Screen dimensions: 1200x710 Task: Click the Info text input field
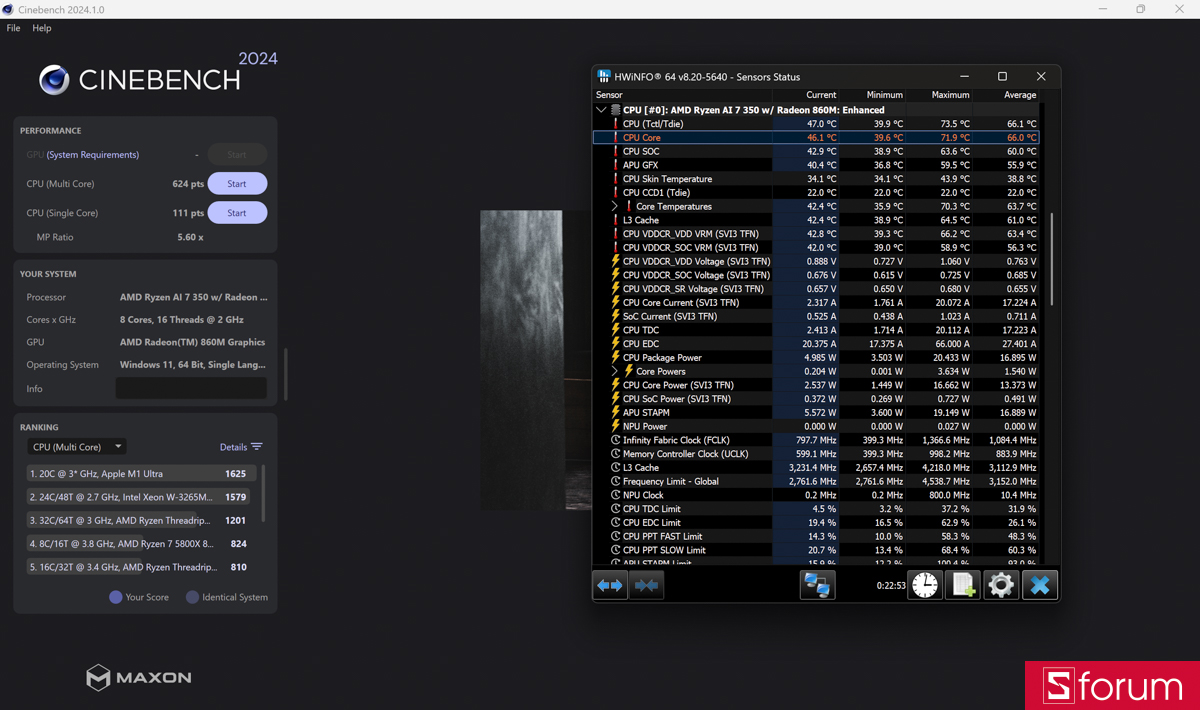point(191,389)
